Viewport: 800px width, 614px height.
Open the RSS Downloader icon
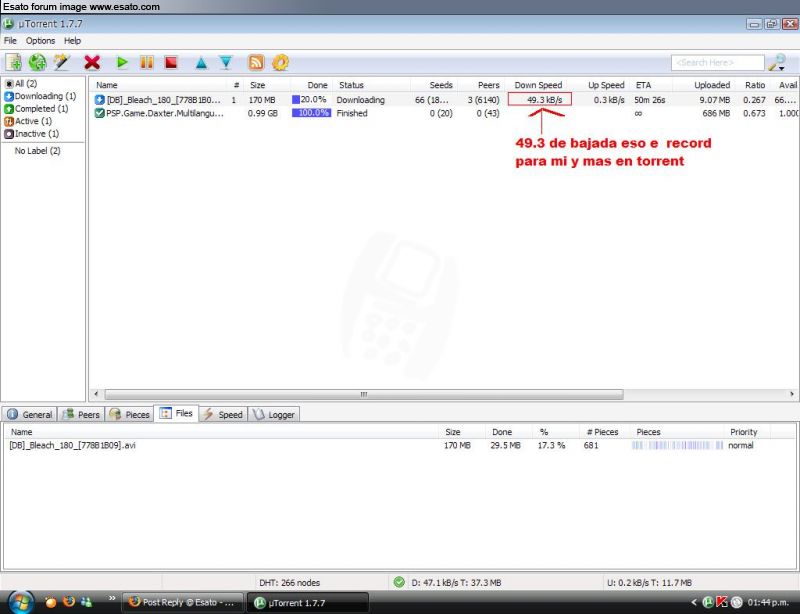[x=256, y=62]
